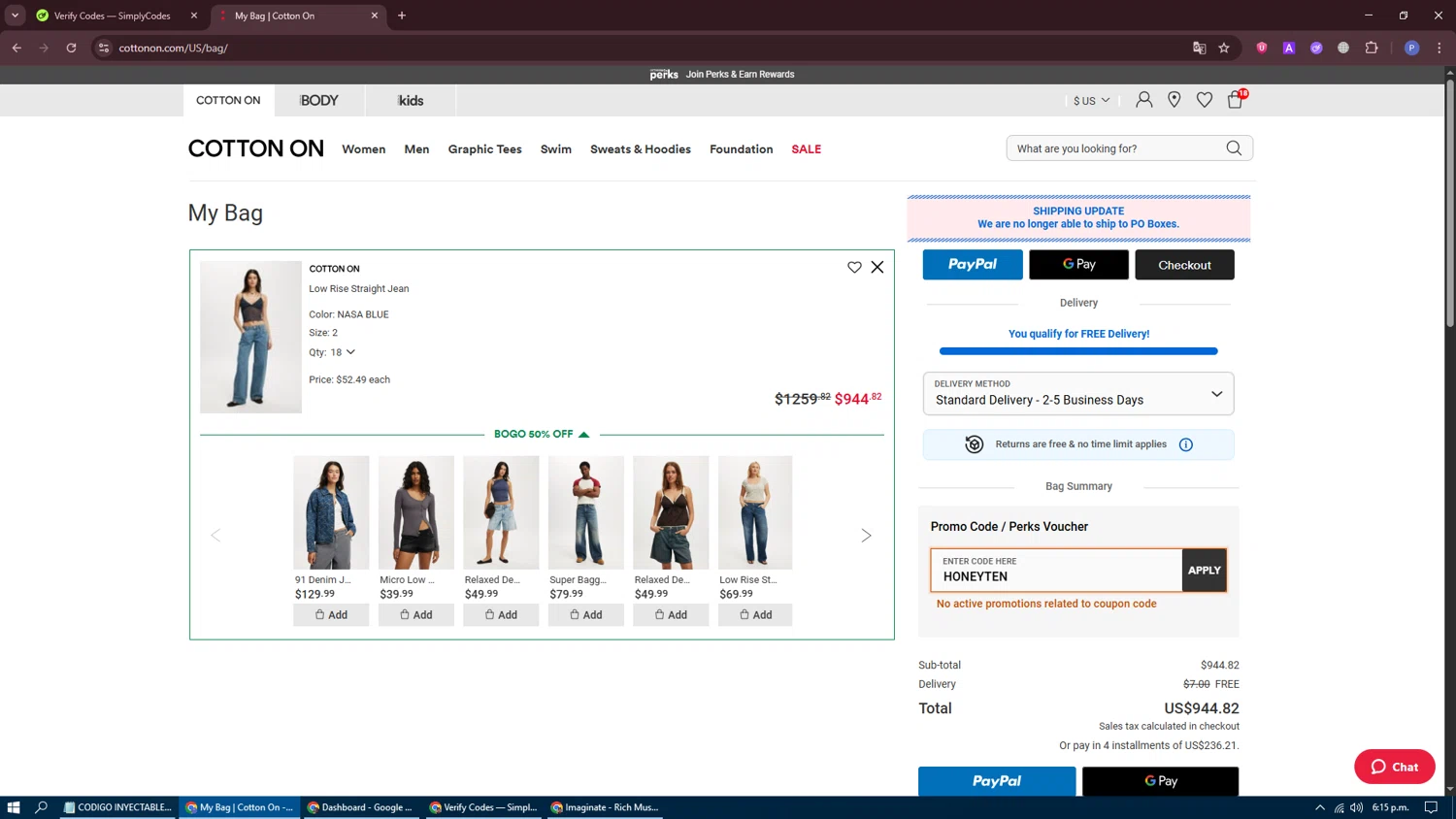This screenshot has width=1456, height=819.
Task: Open the Windows Start menu
Action: tap(14, 807)
